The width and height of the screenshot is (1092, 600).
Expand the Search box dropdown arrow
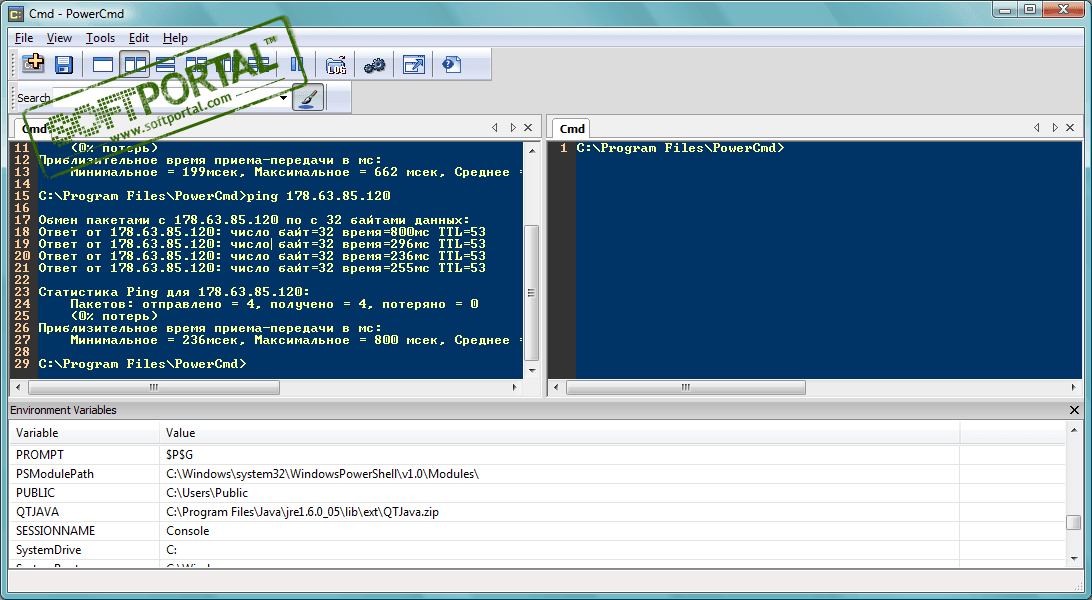click(283, 97)
